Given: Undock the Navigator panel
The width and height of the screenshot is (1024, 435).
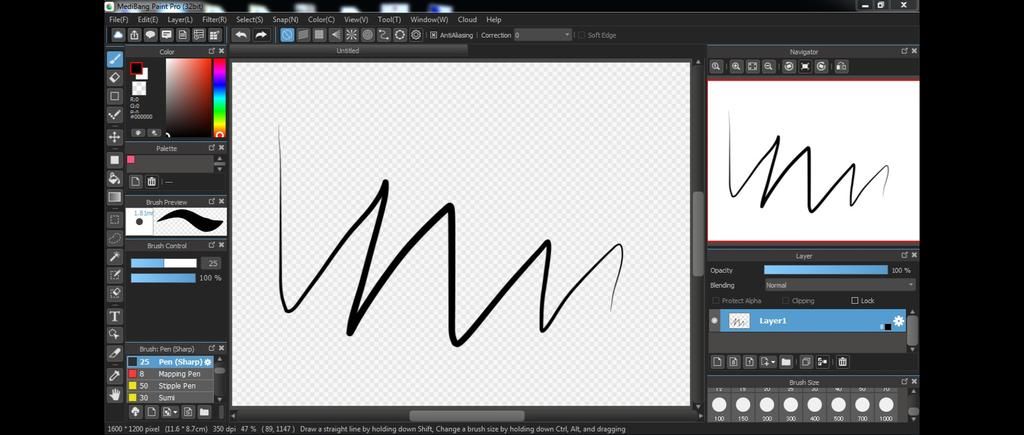Looking at the screenshot, I should click(904, 51).
